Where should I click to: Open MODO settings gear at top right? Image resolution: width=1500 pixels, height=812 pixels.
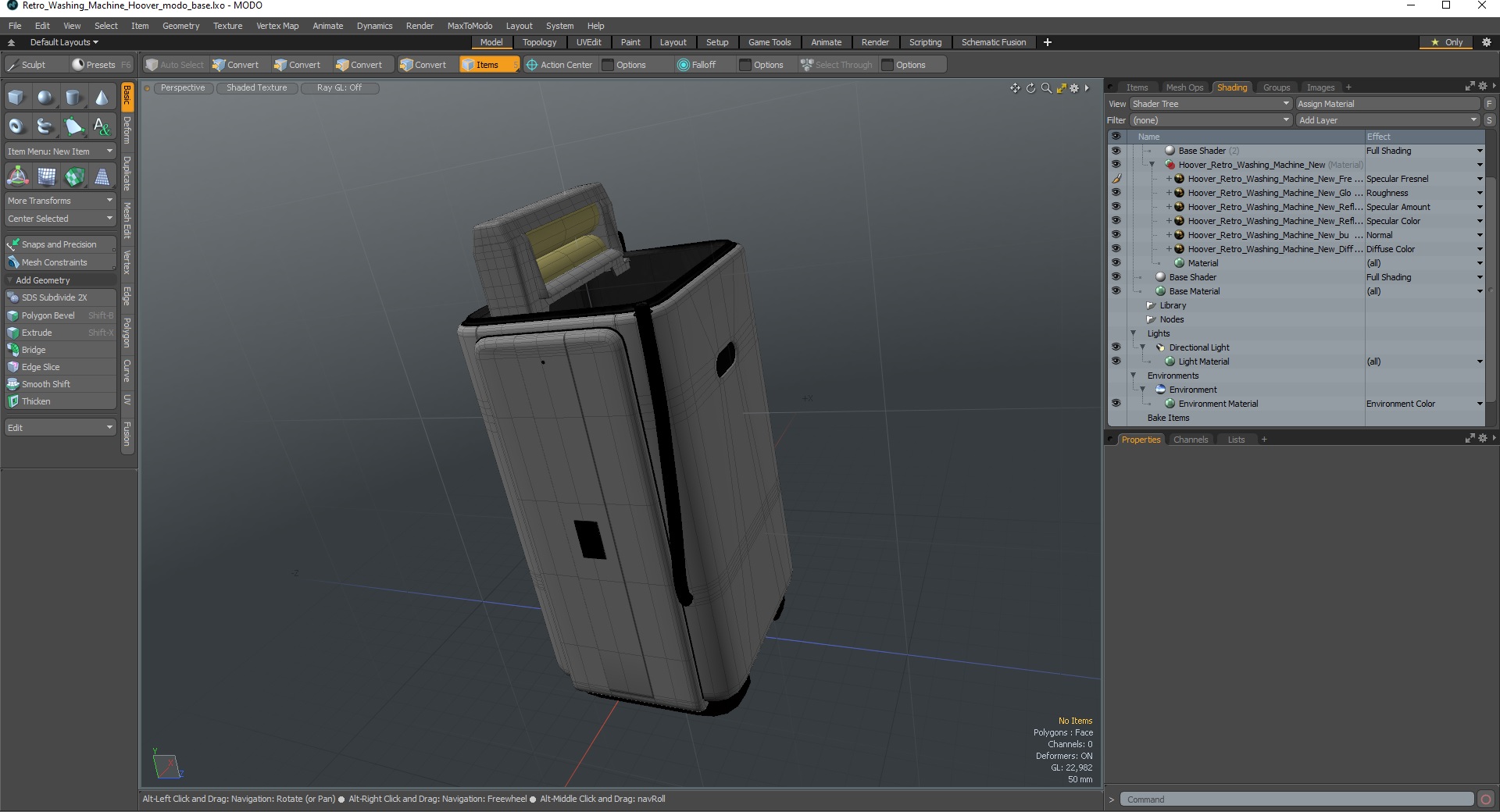(1487, 42)
